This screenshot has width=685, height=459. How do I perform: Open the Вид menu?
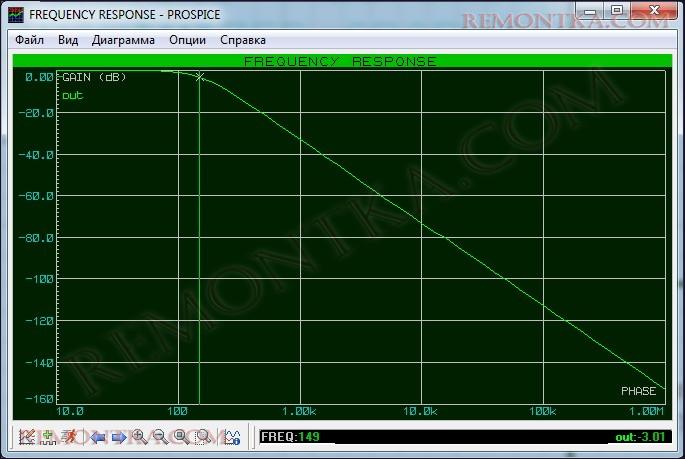[x=68, y=40]
